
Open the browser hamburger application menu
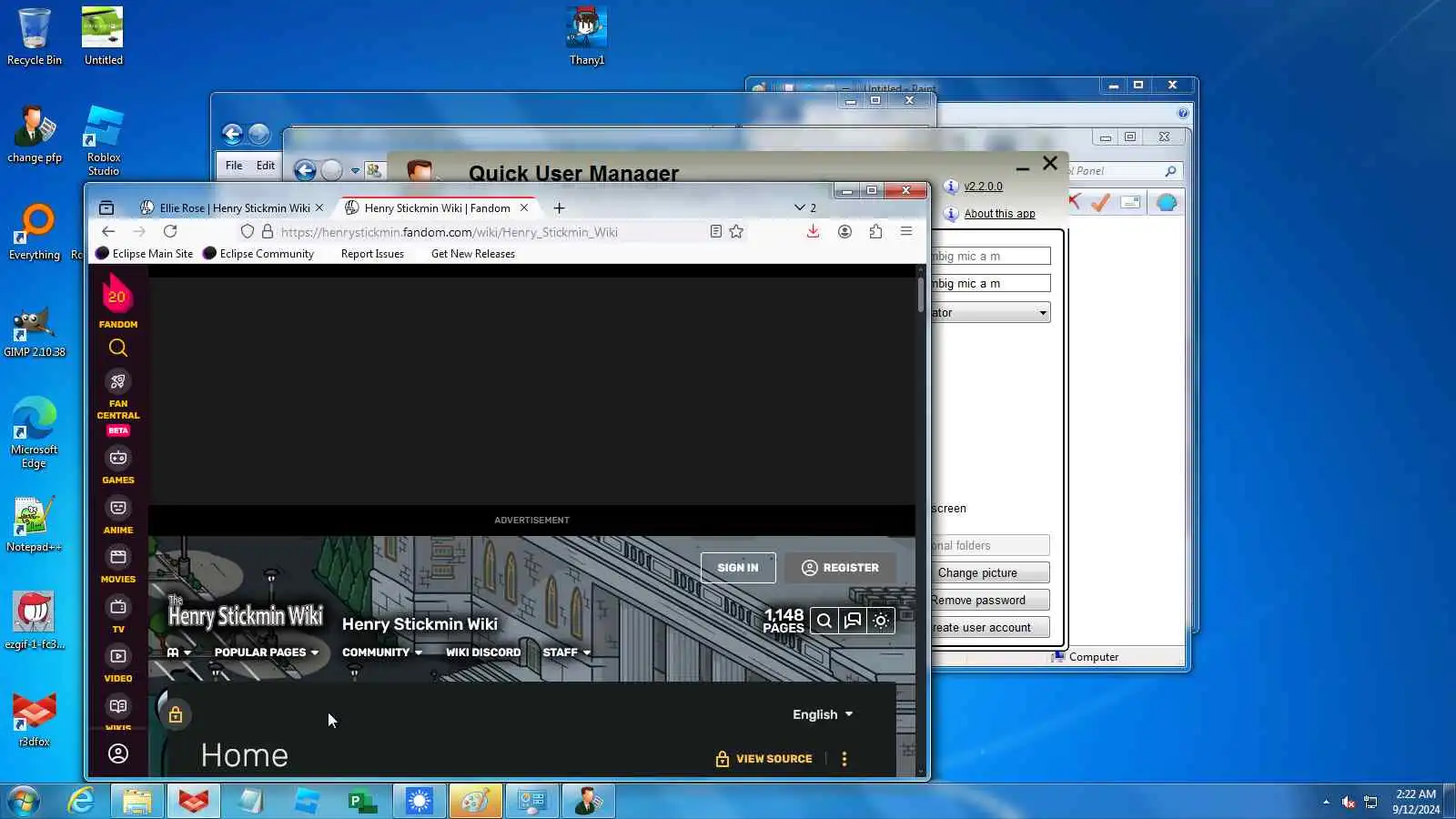click(906, 232)
